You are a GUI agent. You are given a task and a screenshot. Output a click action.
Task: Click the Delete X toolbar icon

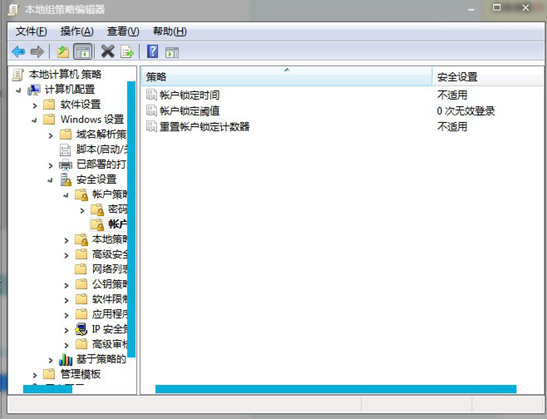tap(108, 52)
